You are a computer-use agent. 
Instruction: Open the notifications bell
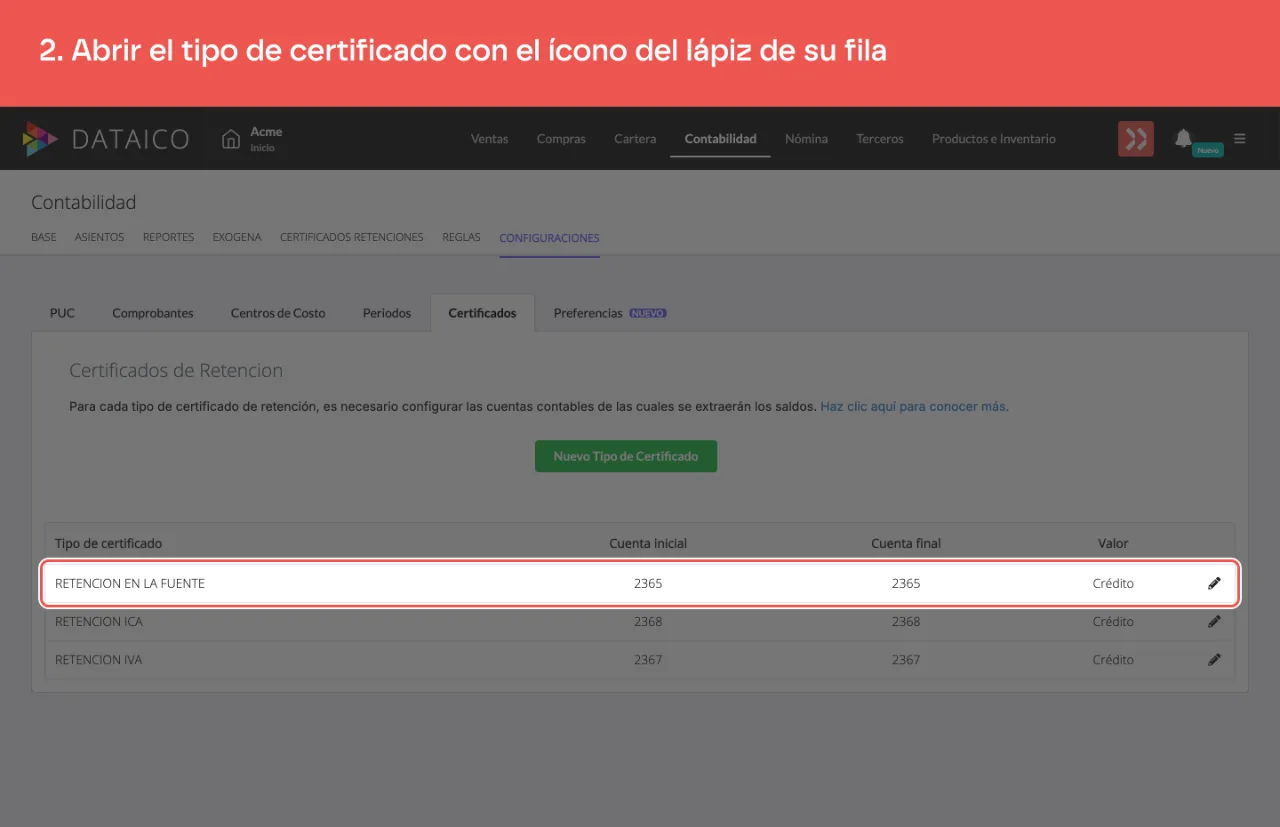click(1183, 138)
